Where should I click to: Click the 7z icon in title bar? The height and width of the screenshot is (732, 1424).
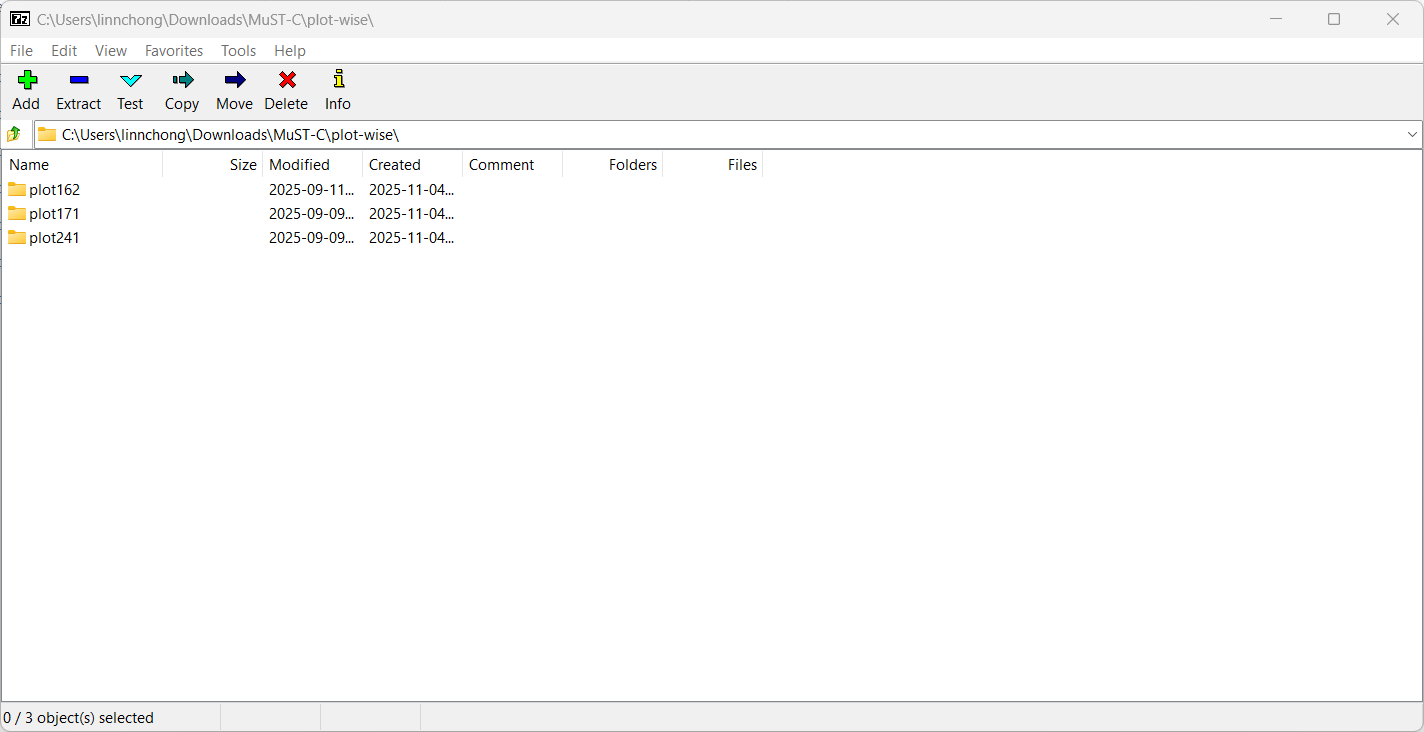19,19
